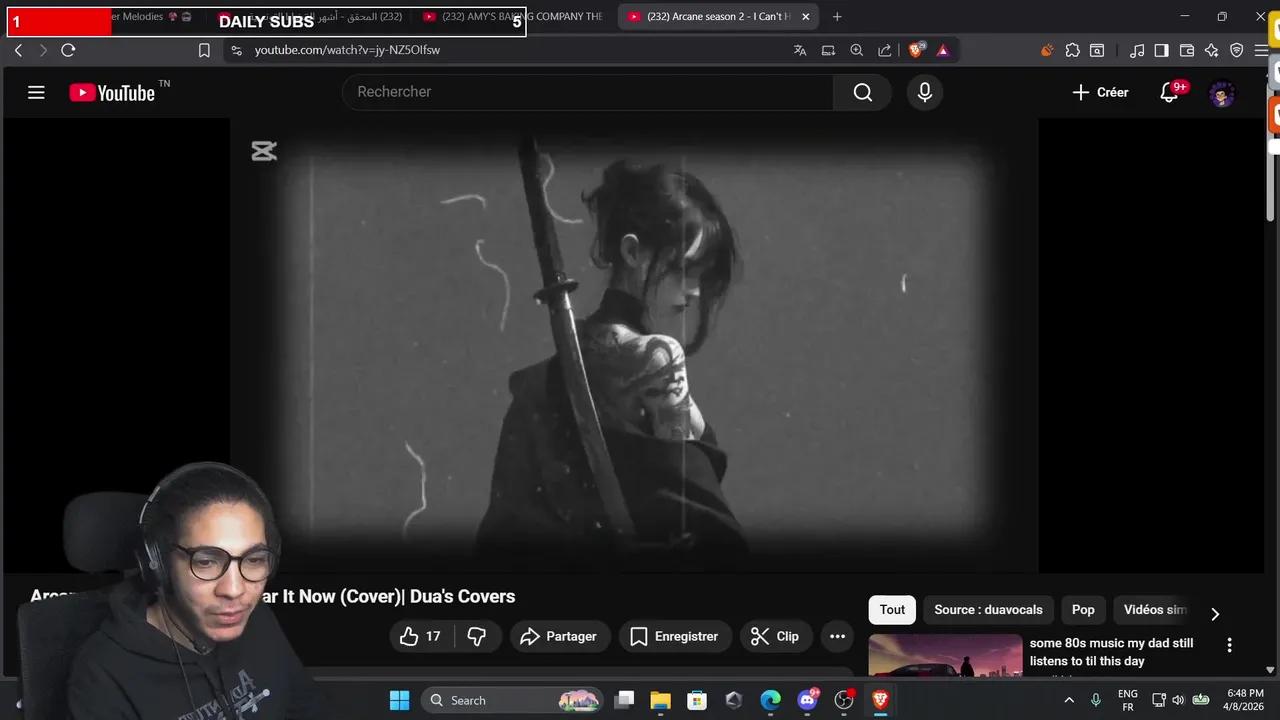This screenshot has width=1280, height=720.
Task: Toggle the browser sidebar panel
Action: pyautogui.click(x=1161, y=50)
